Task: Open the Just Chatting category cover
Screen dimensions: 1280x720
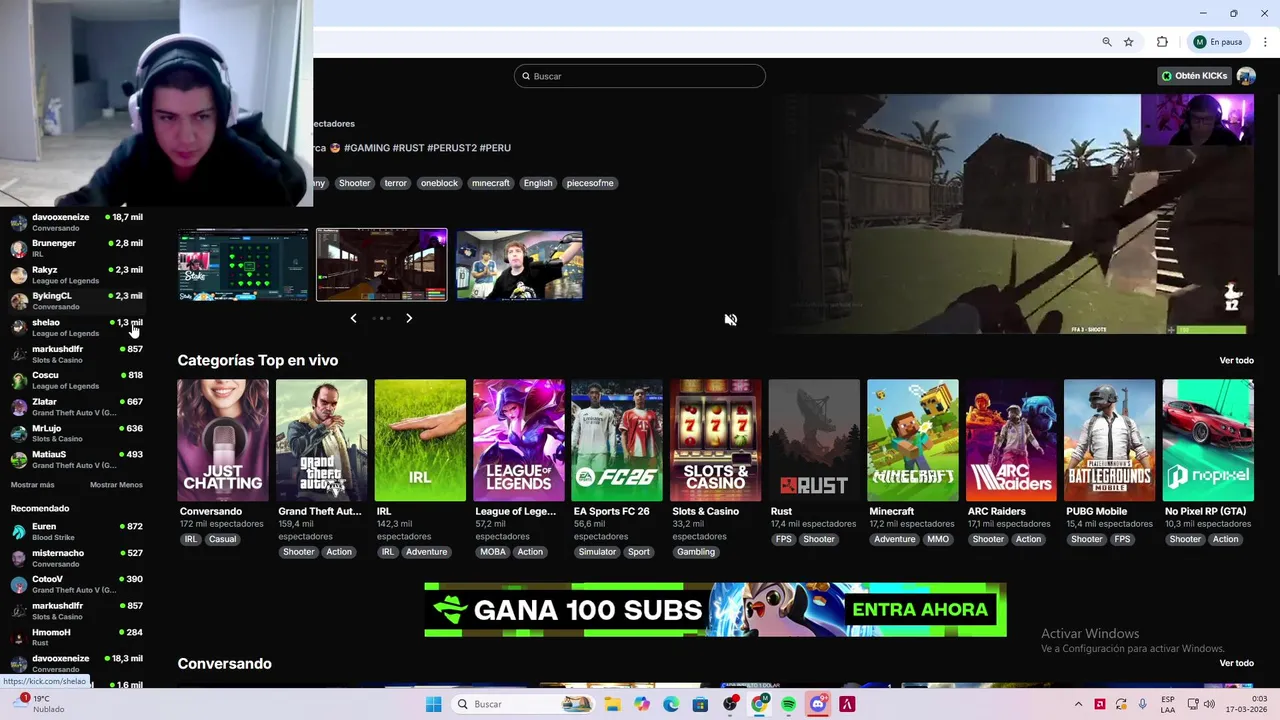Action: click(223, 440)
